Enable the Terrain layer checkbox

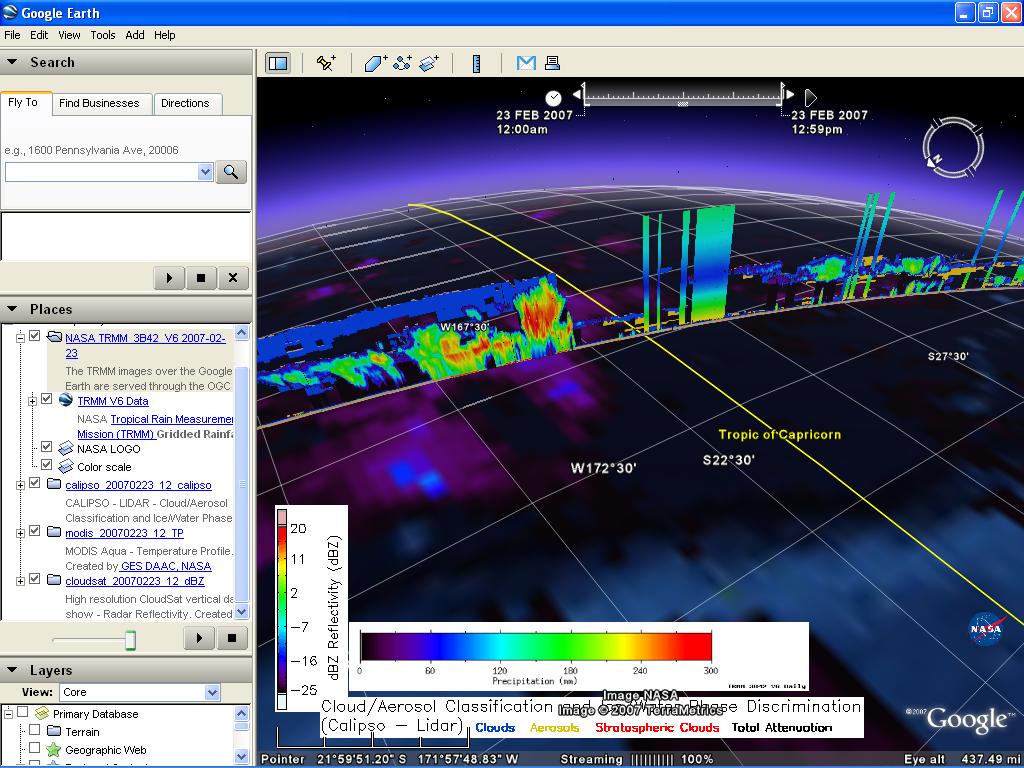pos(35,729)
